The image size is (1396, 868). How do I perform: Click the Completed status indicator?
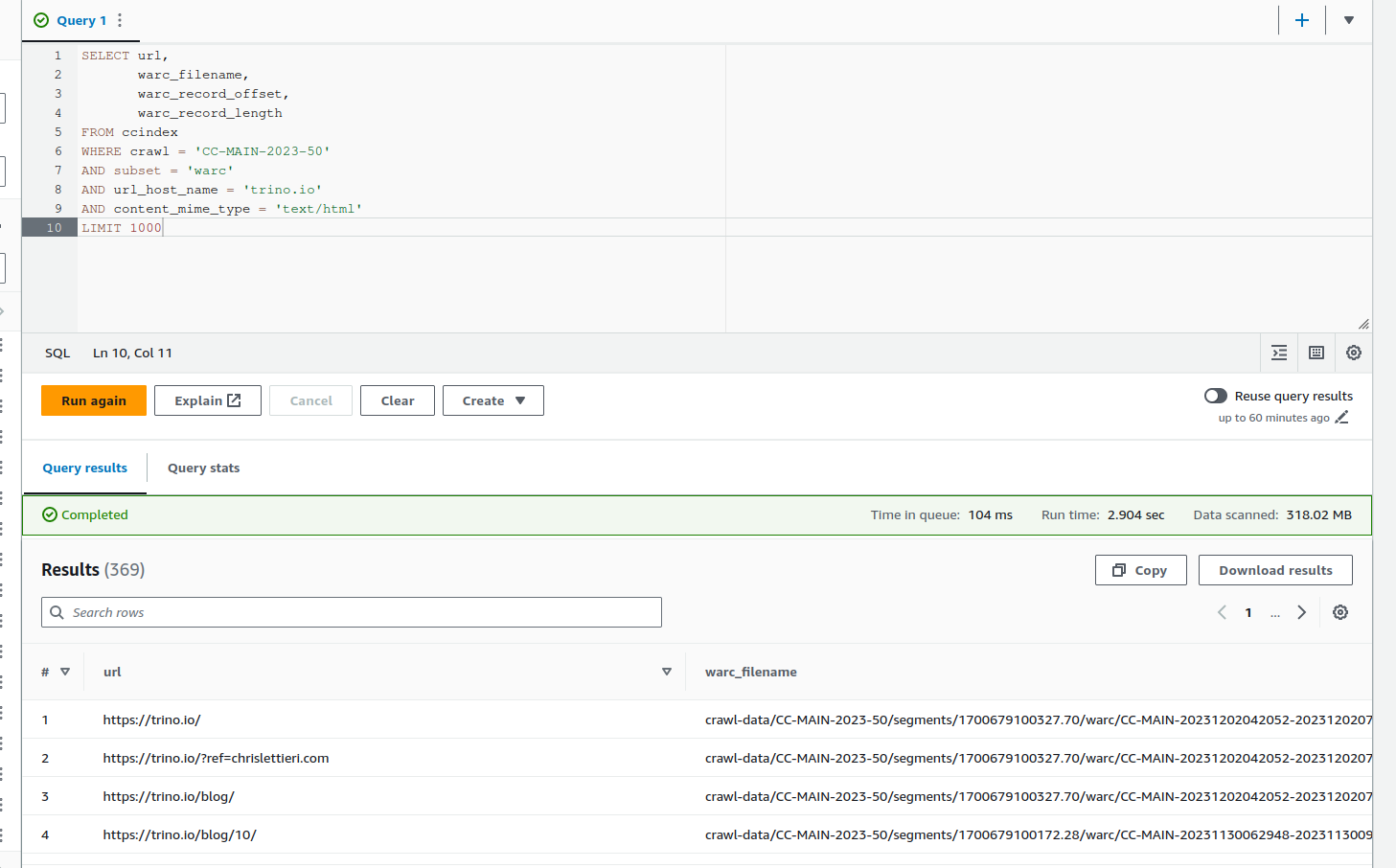(x=85, y=514)
